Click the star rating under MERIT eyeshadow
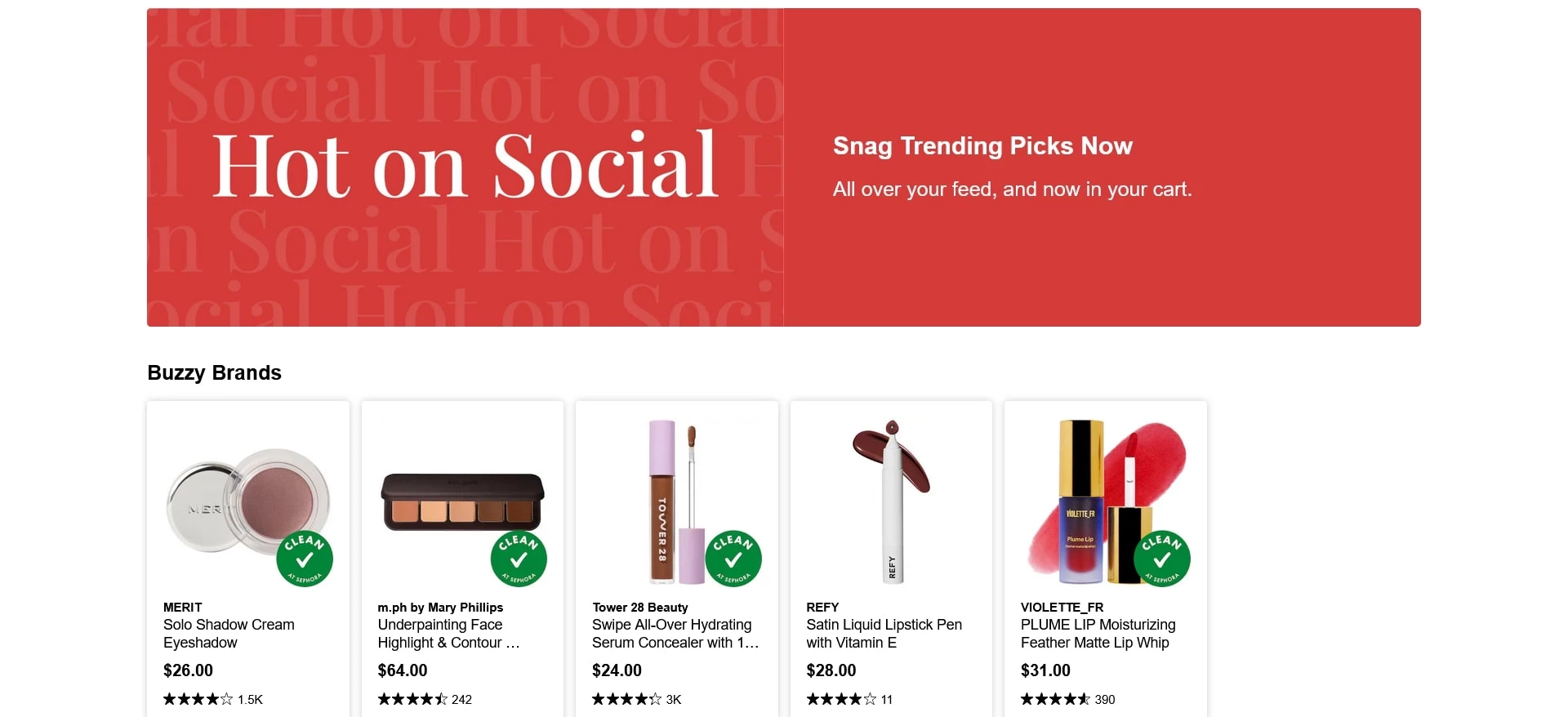1568x717 pixels. pos(194,699)
